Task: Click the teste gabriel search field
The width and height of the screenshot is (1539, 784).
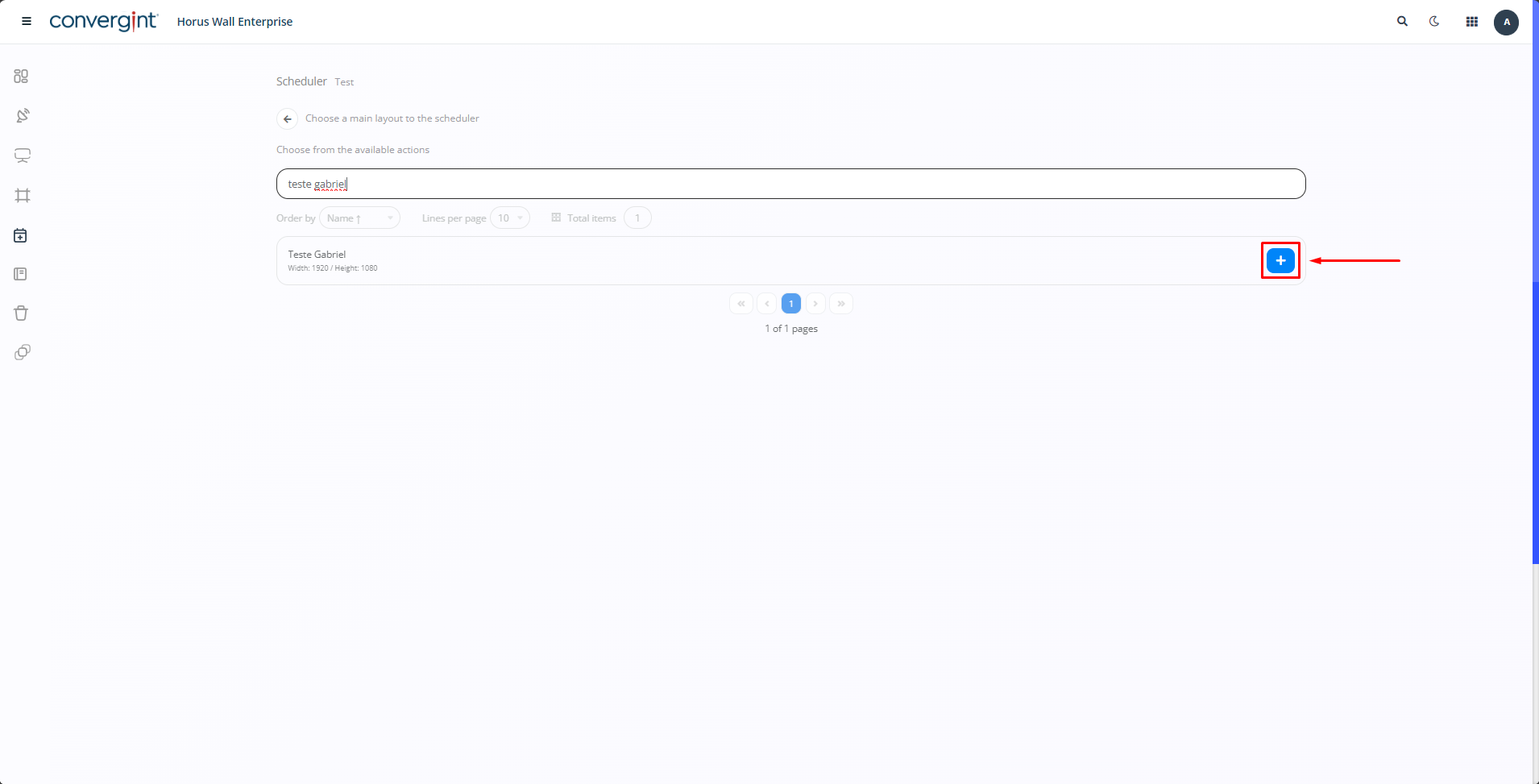Action: [x=790, y=184]
